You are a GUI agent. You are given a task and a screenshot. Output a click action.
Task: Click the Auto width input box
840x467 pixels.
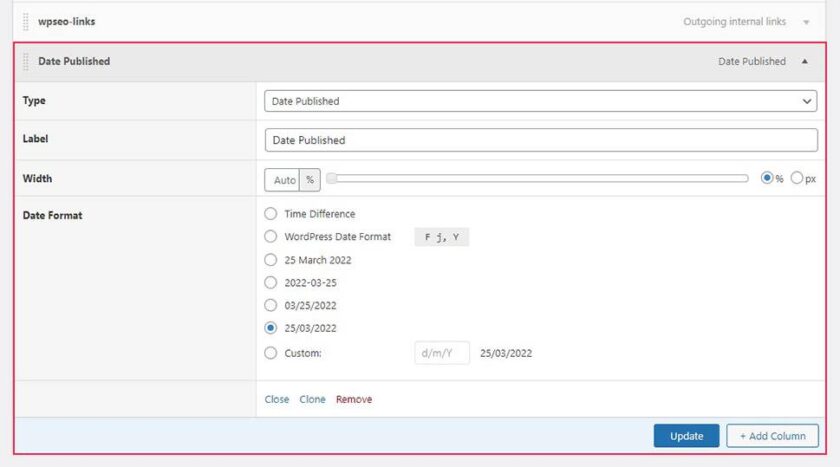(x=284, y=180)
